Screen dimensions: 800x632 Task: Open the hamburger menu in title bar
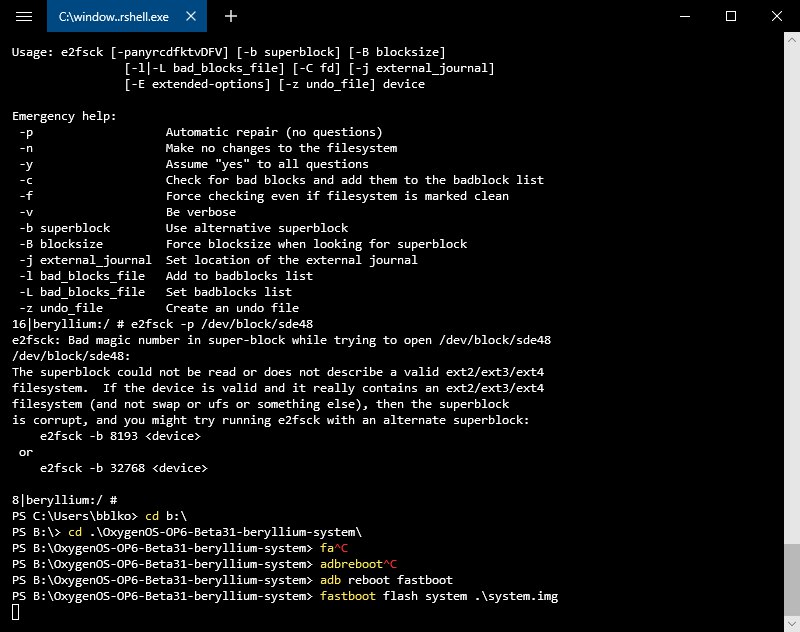[x=23, y=16]
